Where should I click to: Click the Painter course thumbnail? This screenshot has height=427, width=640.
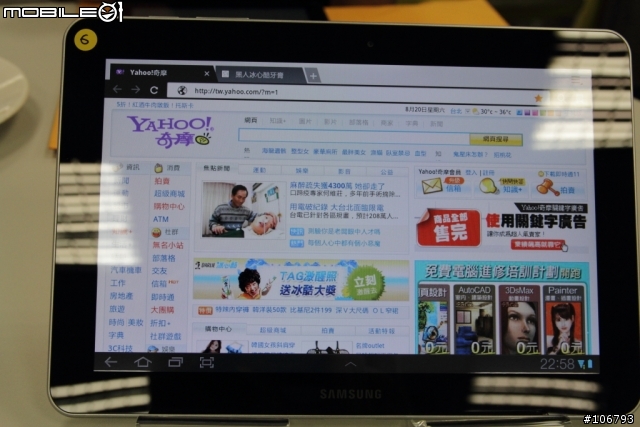pos(564,320)
